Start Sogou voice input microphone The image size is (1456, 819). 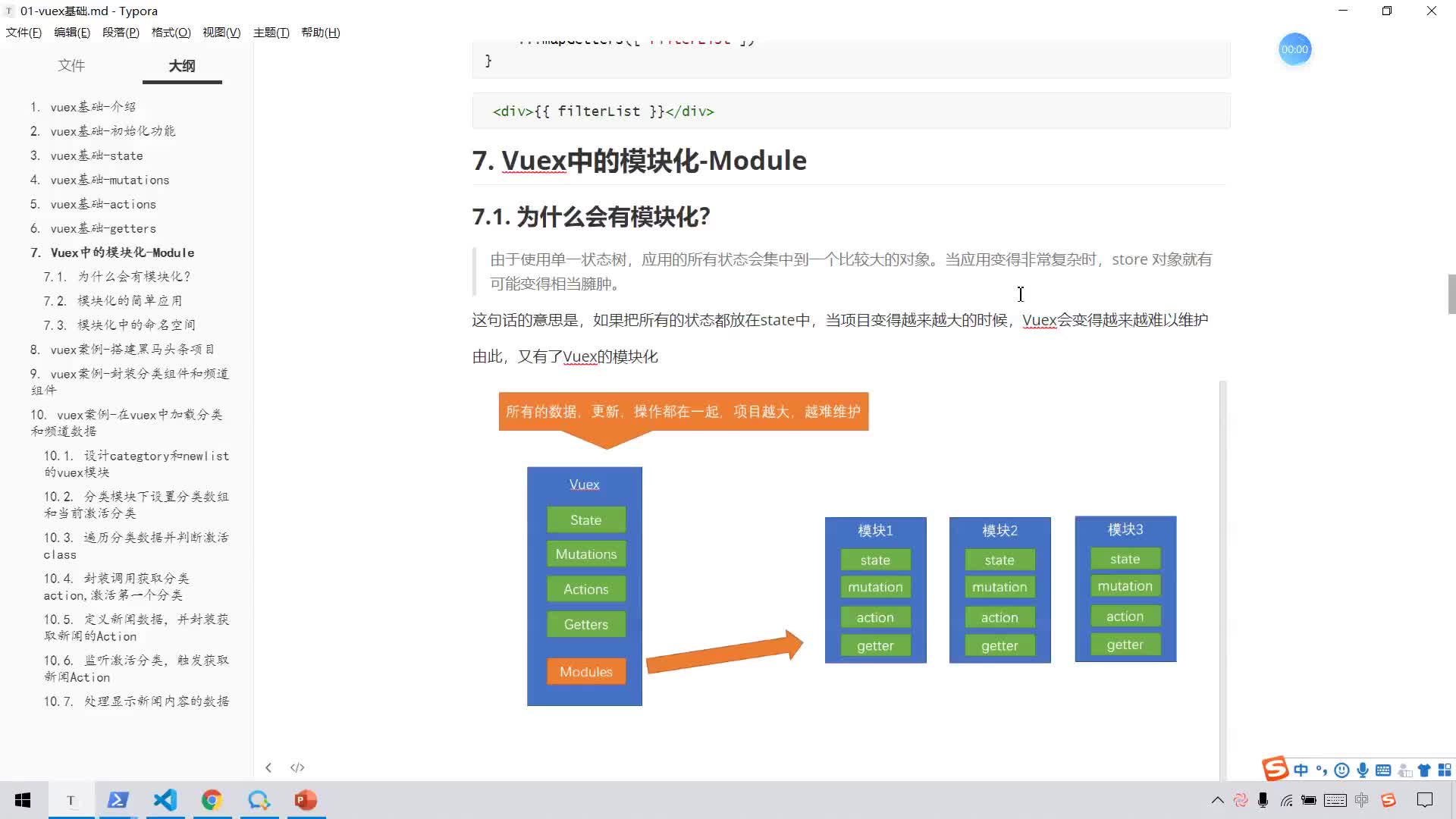click(1363, 770)
